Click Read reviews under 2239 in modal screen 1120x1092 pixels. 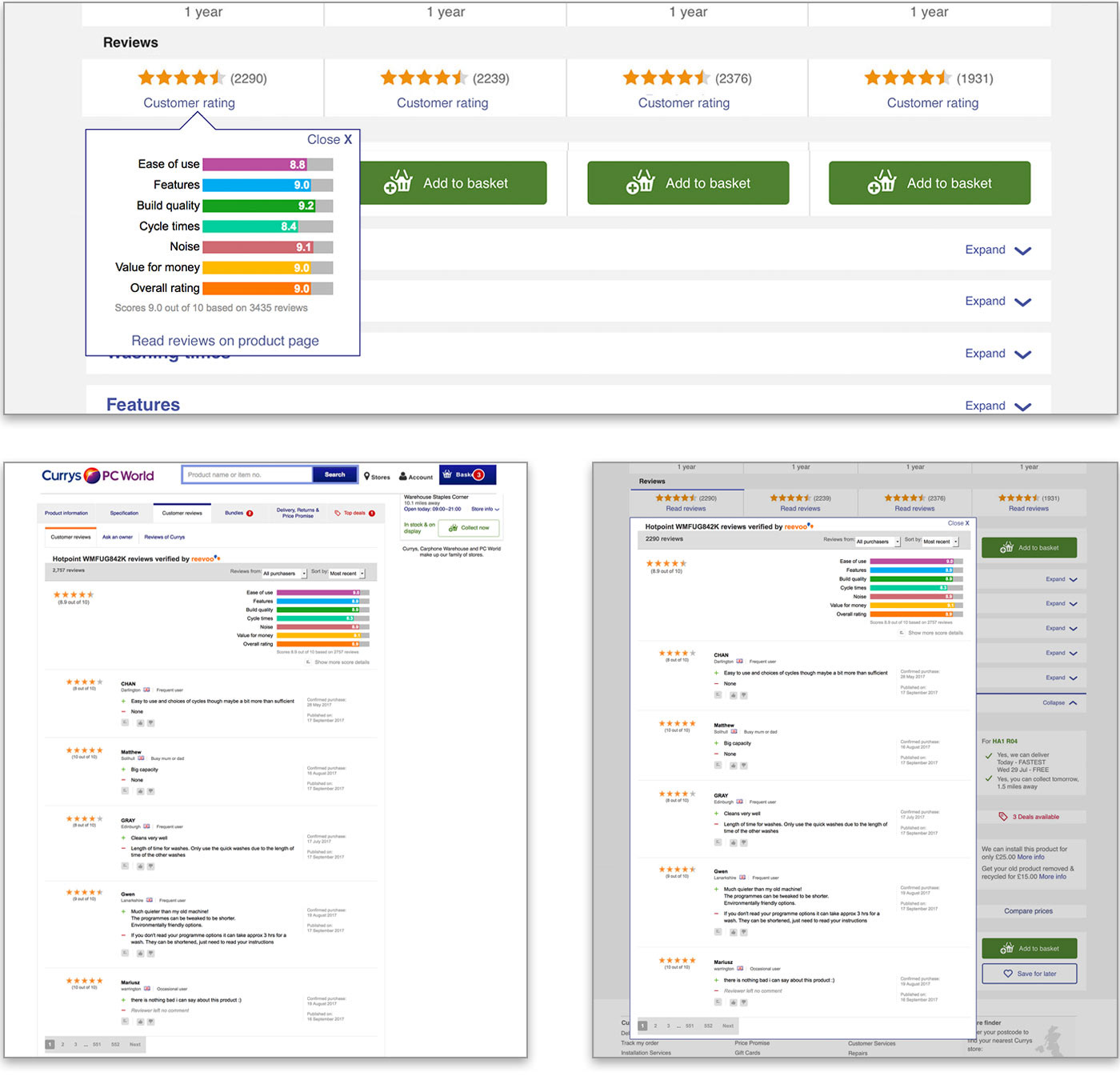[800, 509]
